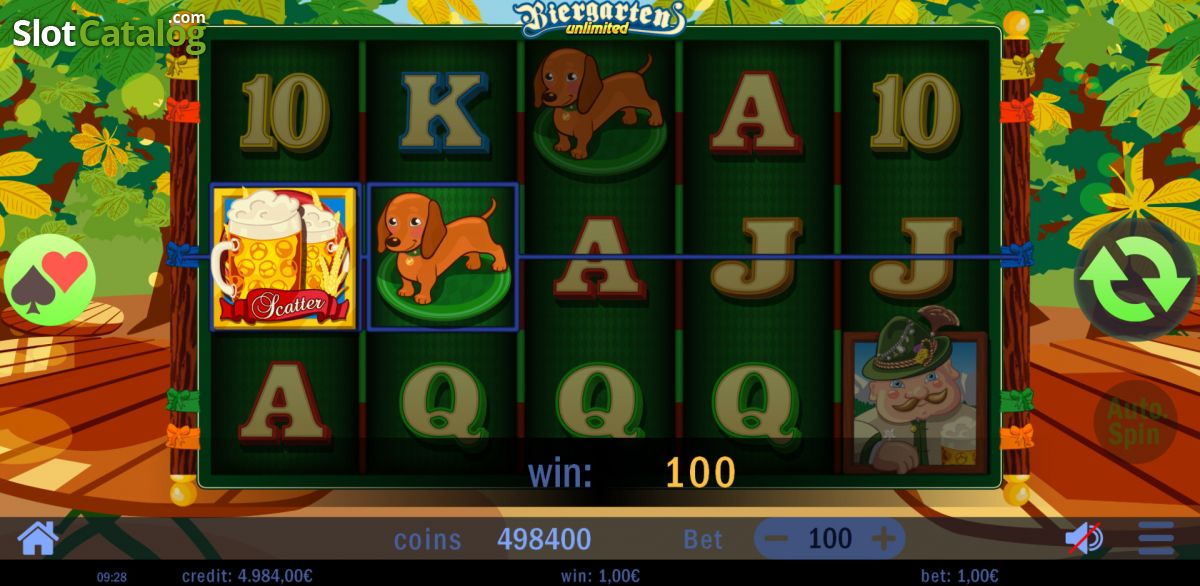The image size is (1200, 586).
Task: Click the beer mugs Scatter symbol
Action: pos(285,257)
